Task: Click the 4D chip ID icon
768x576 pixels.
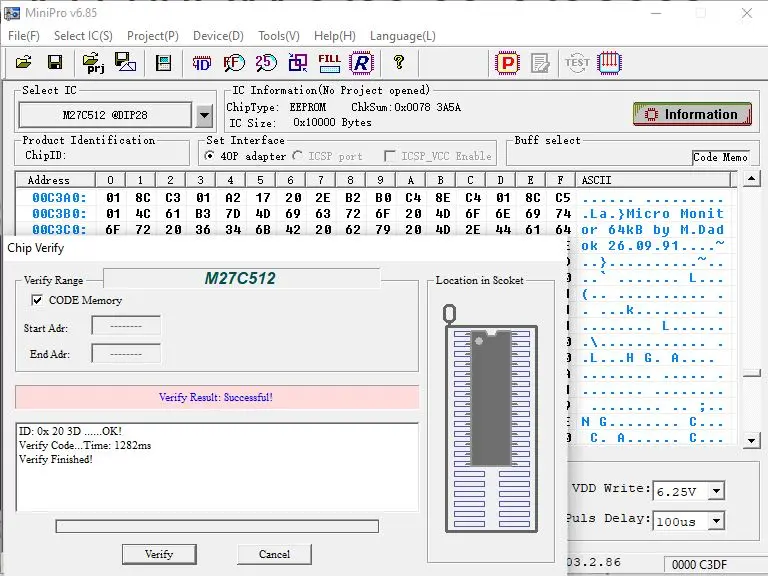Action: click(x=201, y=63)
